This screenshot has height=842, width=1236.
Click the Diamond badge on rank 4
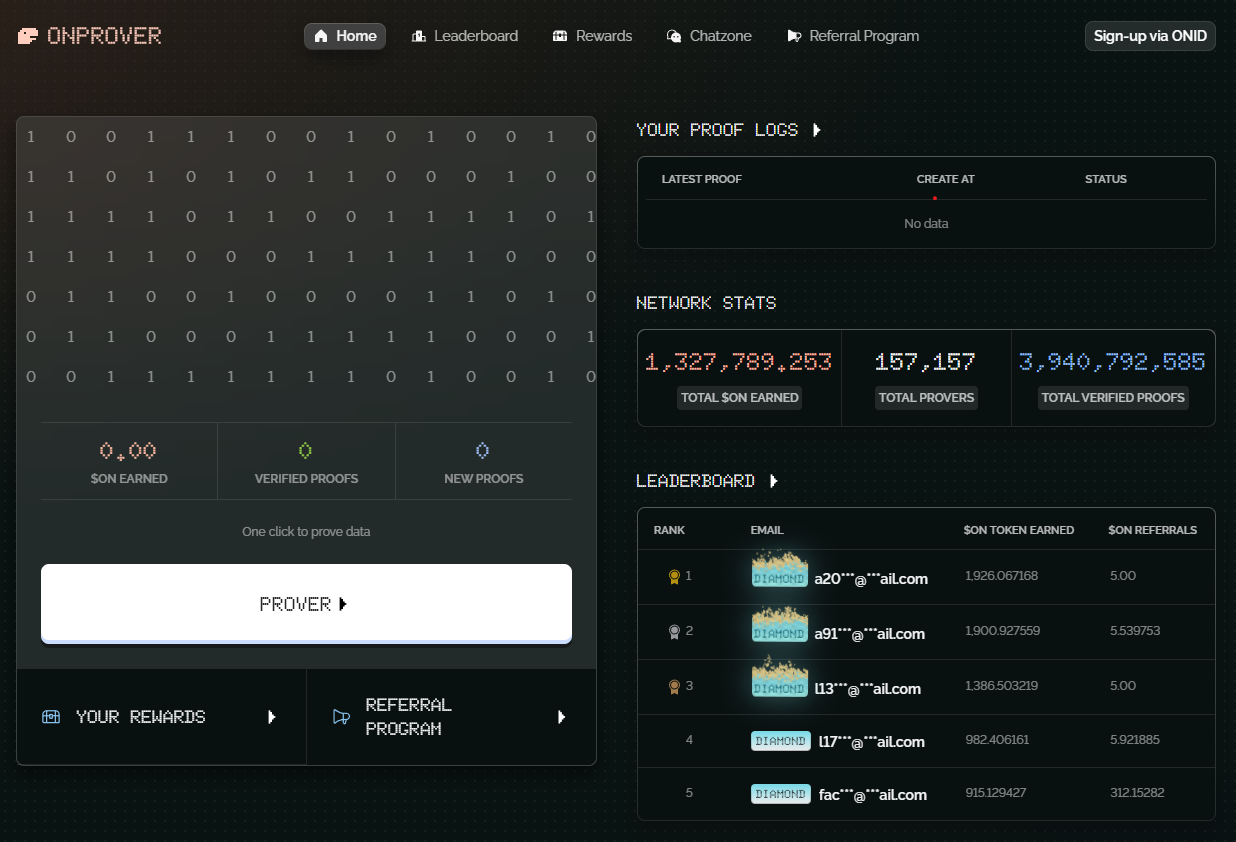coord(780,741)
